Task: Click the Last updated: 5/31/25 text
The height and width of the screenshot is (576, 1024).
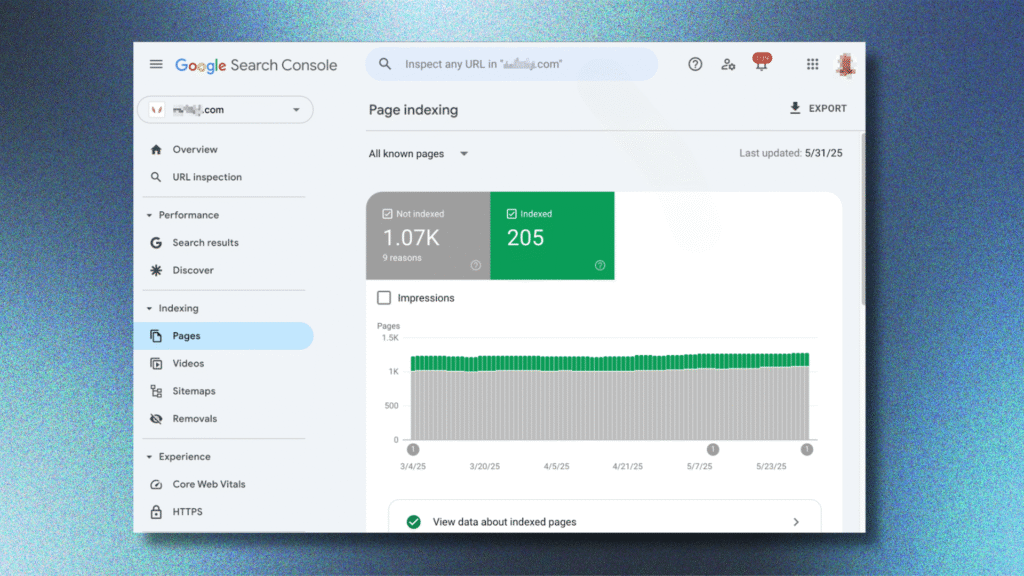Action: 791,153
